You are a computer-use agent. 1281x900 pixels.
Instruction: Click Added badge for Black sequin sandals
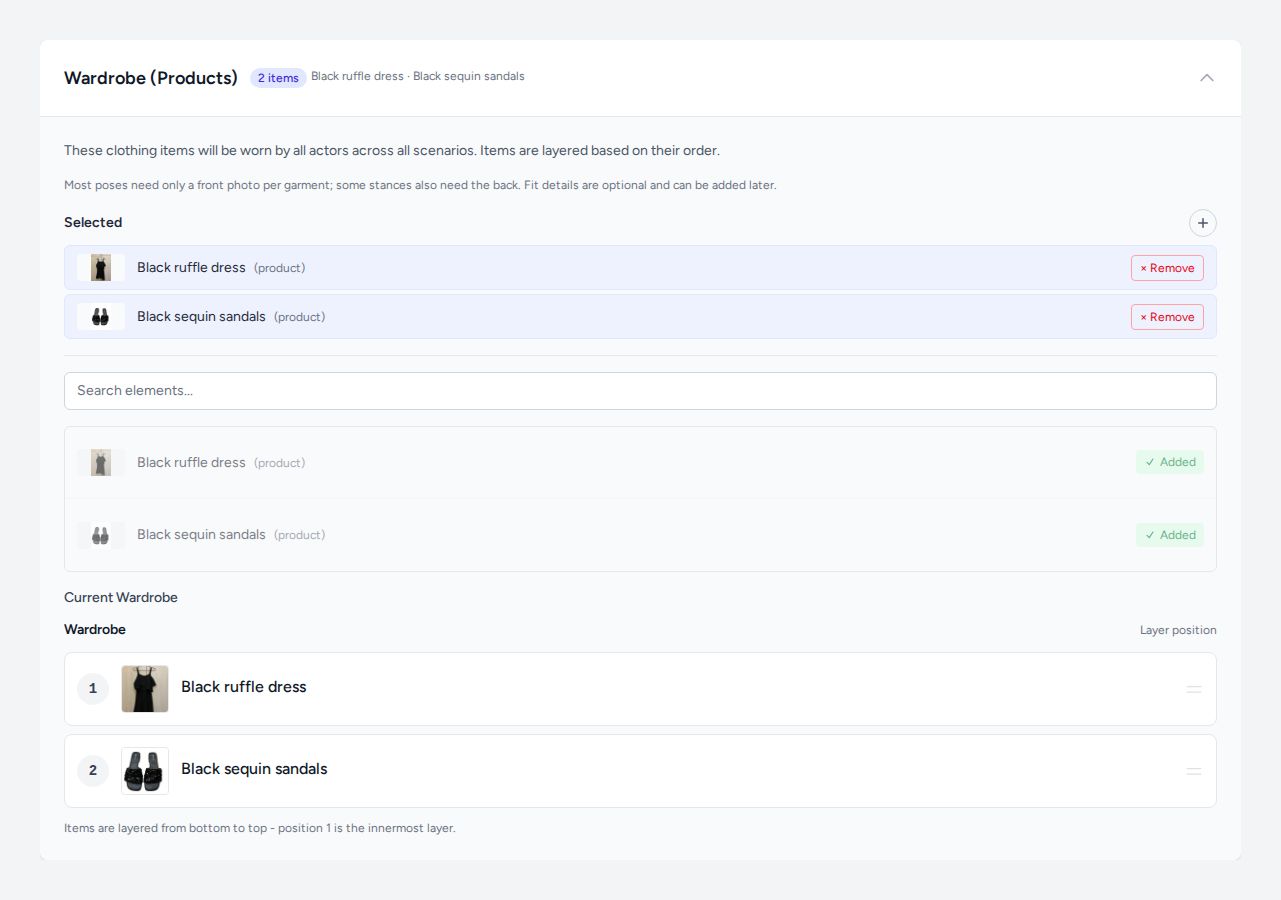[1170, 535]
